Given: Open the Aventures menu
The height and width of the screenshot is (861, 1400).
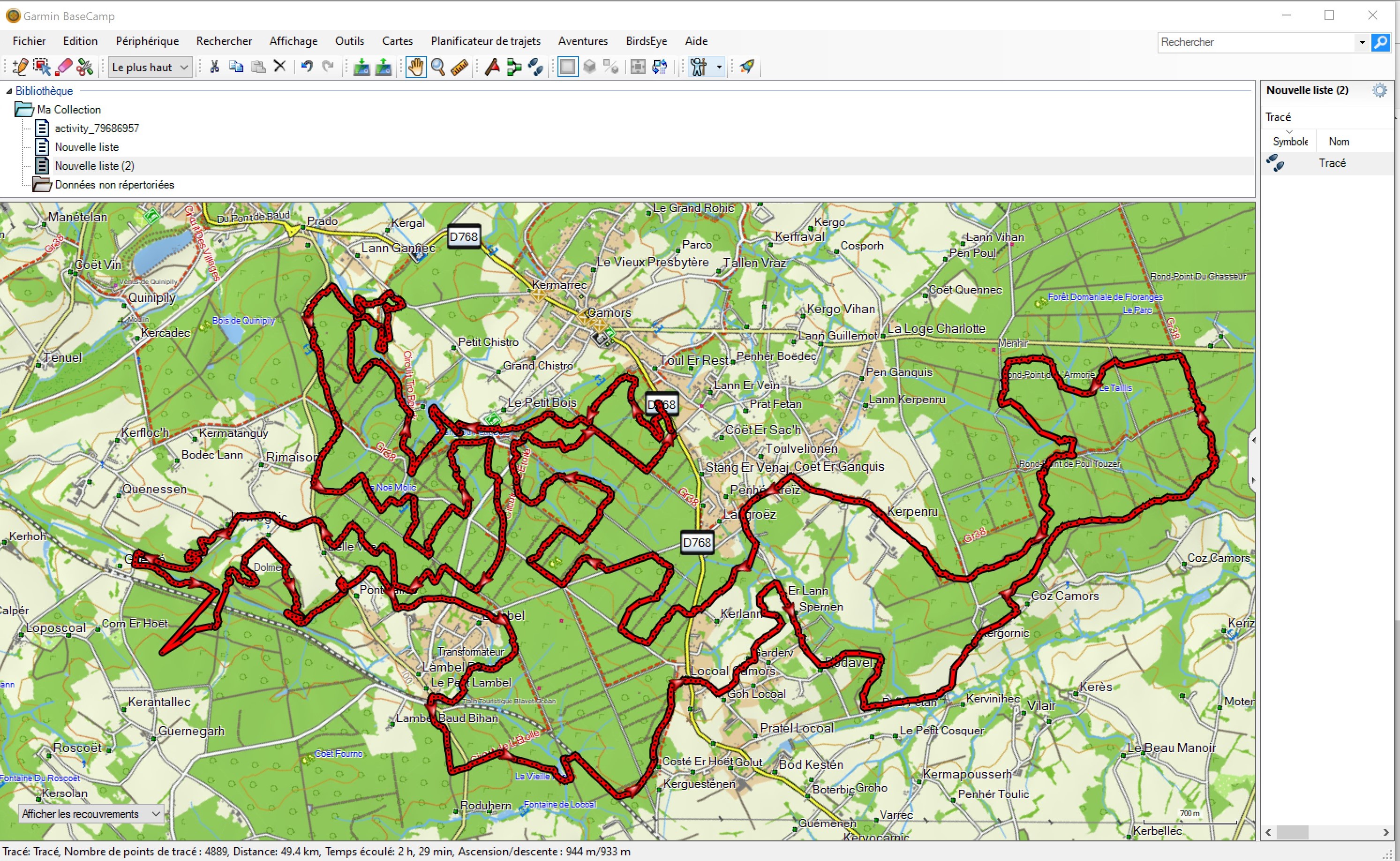Looking at the screenshot, I should tap(583, 41).
